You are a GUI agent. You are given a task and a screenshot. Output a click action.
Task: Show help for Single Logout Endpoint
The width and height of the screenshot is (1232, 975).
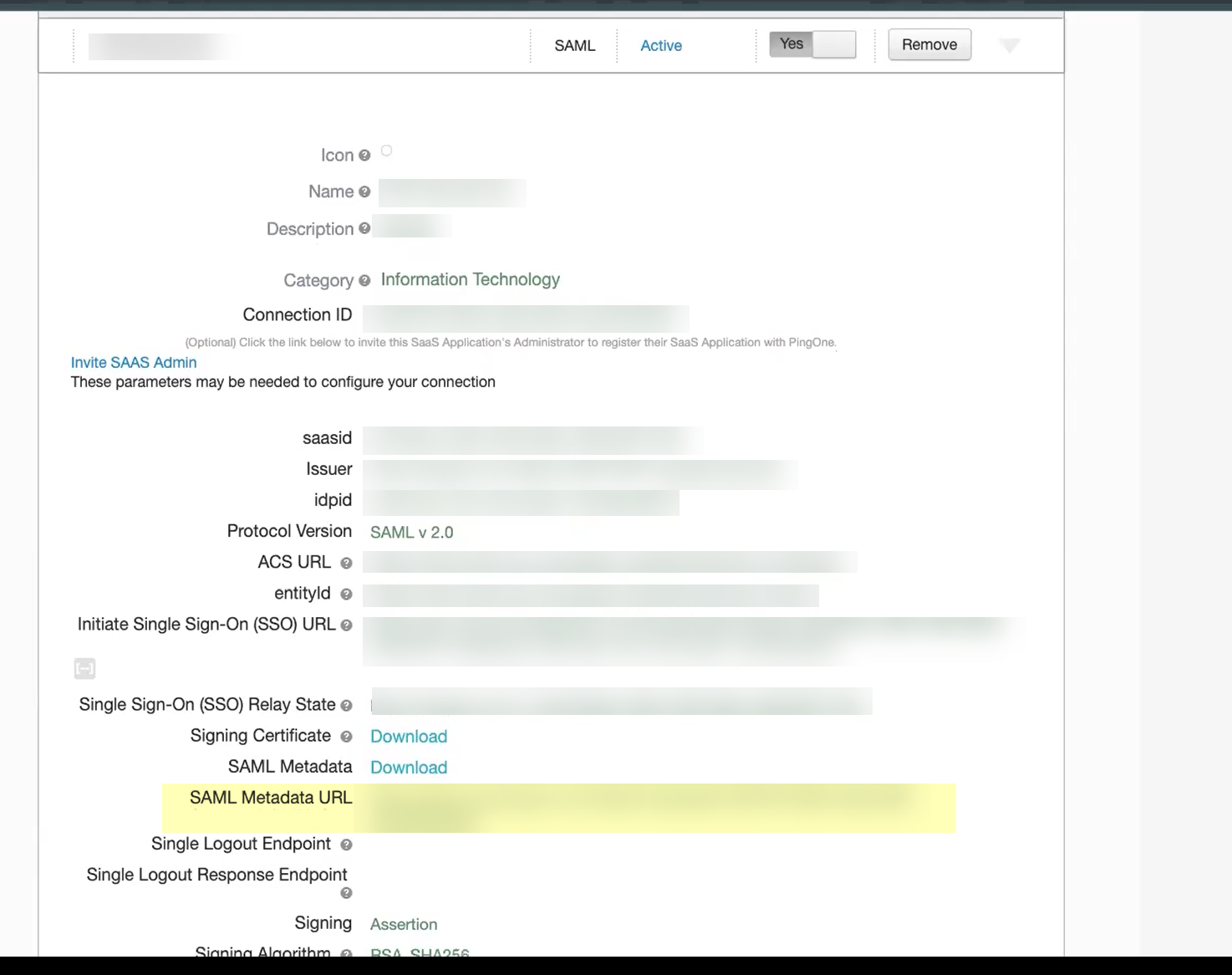(346, 845)
